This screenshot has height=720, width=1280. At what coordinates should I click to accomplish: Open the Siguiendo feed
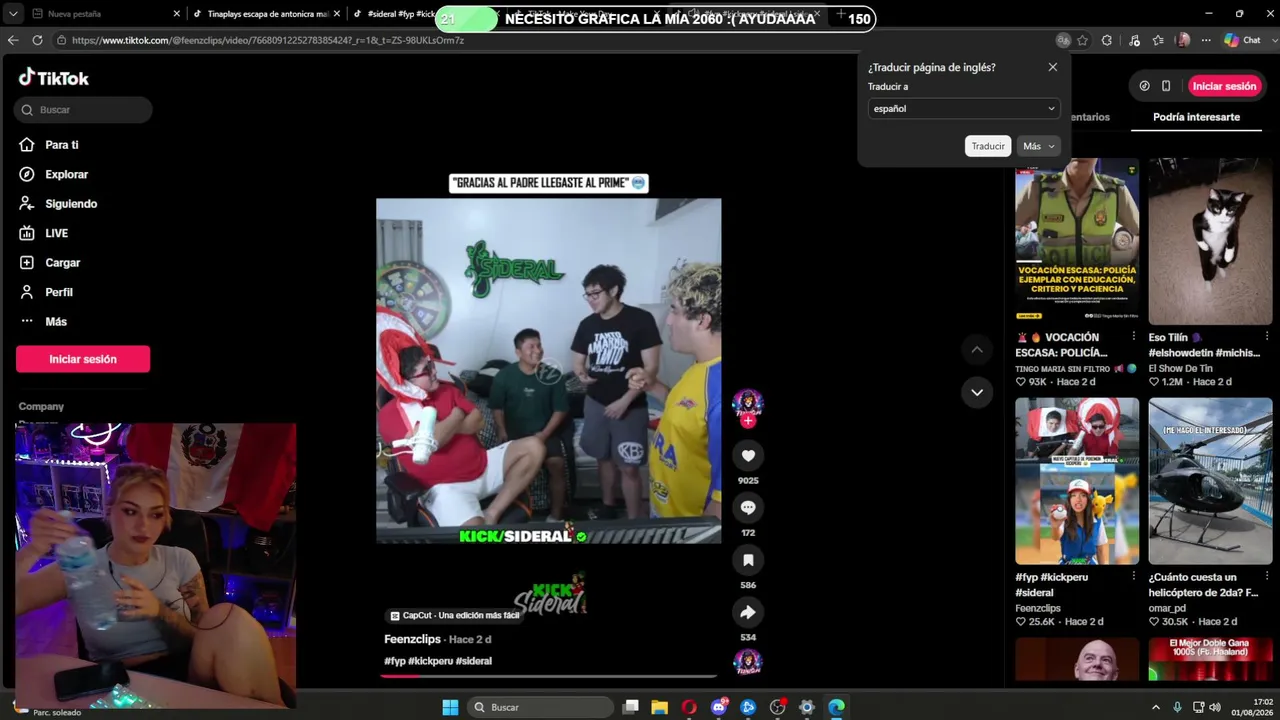[x=71, y=204]
